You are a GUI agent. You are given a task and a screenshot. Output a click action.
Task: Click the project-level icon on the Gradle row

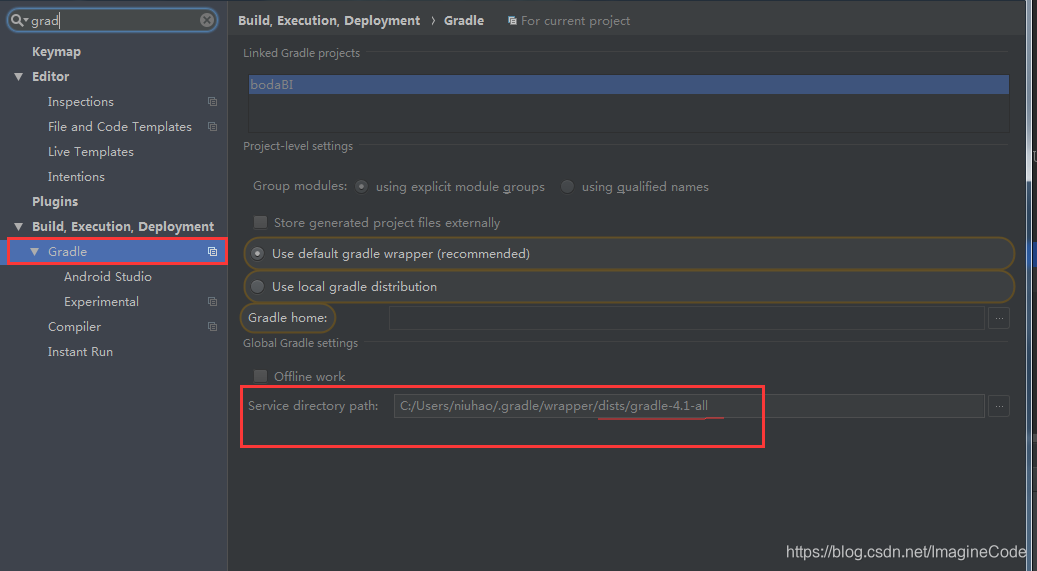tap(212, 251)
